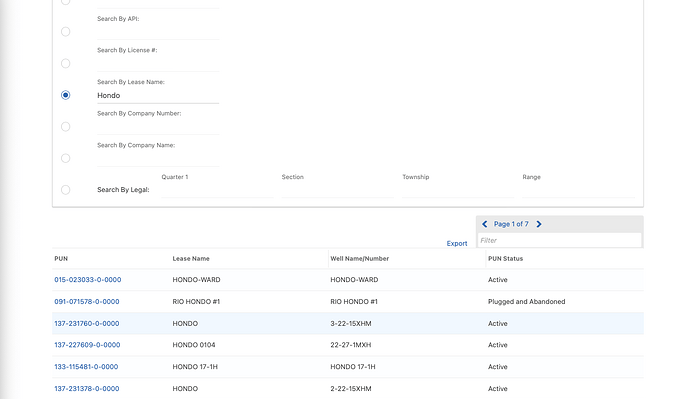The height and width of the screenshot is (399, 690).
Task: Open PUN 137-231760-0-0000 link
Action: coord(87,323)
